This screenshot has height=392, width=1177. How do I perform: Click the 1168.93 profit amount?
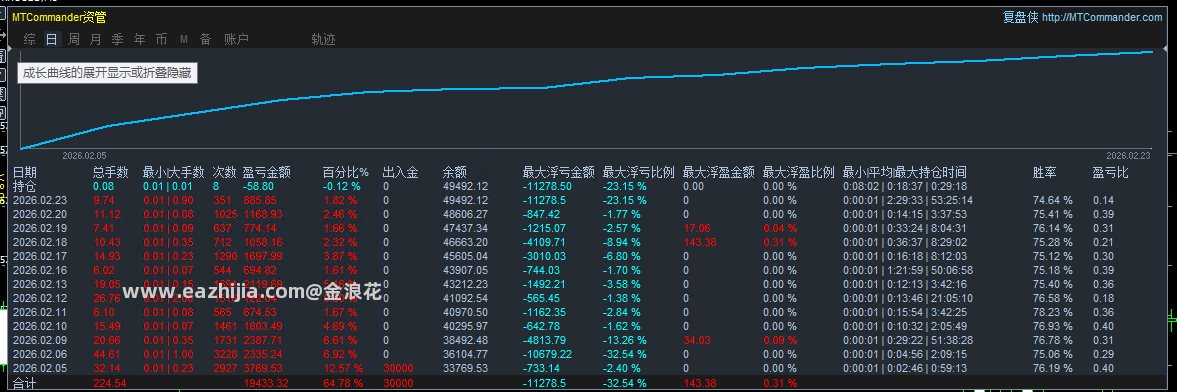coord(263,214)
